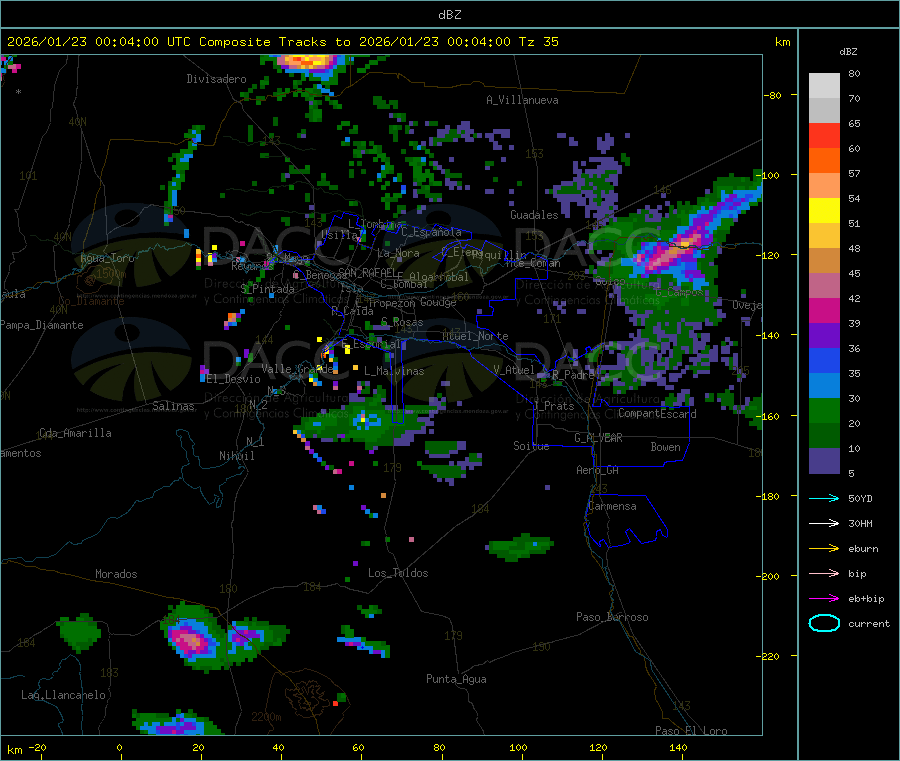
Task: Click the 'Carmensa' map label
Action: [612, 506]
